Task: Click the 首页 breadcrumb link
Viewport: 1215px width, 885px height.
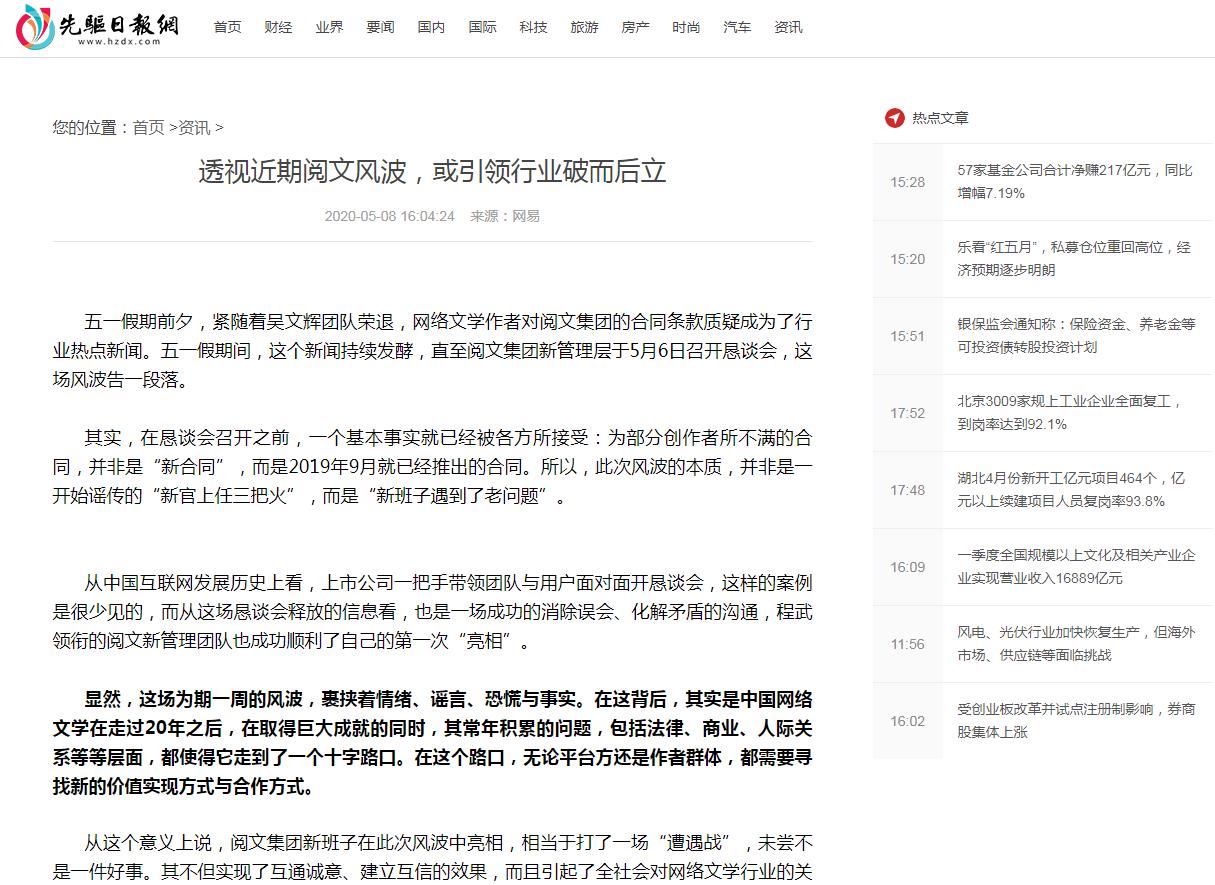Action: tap(148, 127)
